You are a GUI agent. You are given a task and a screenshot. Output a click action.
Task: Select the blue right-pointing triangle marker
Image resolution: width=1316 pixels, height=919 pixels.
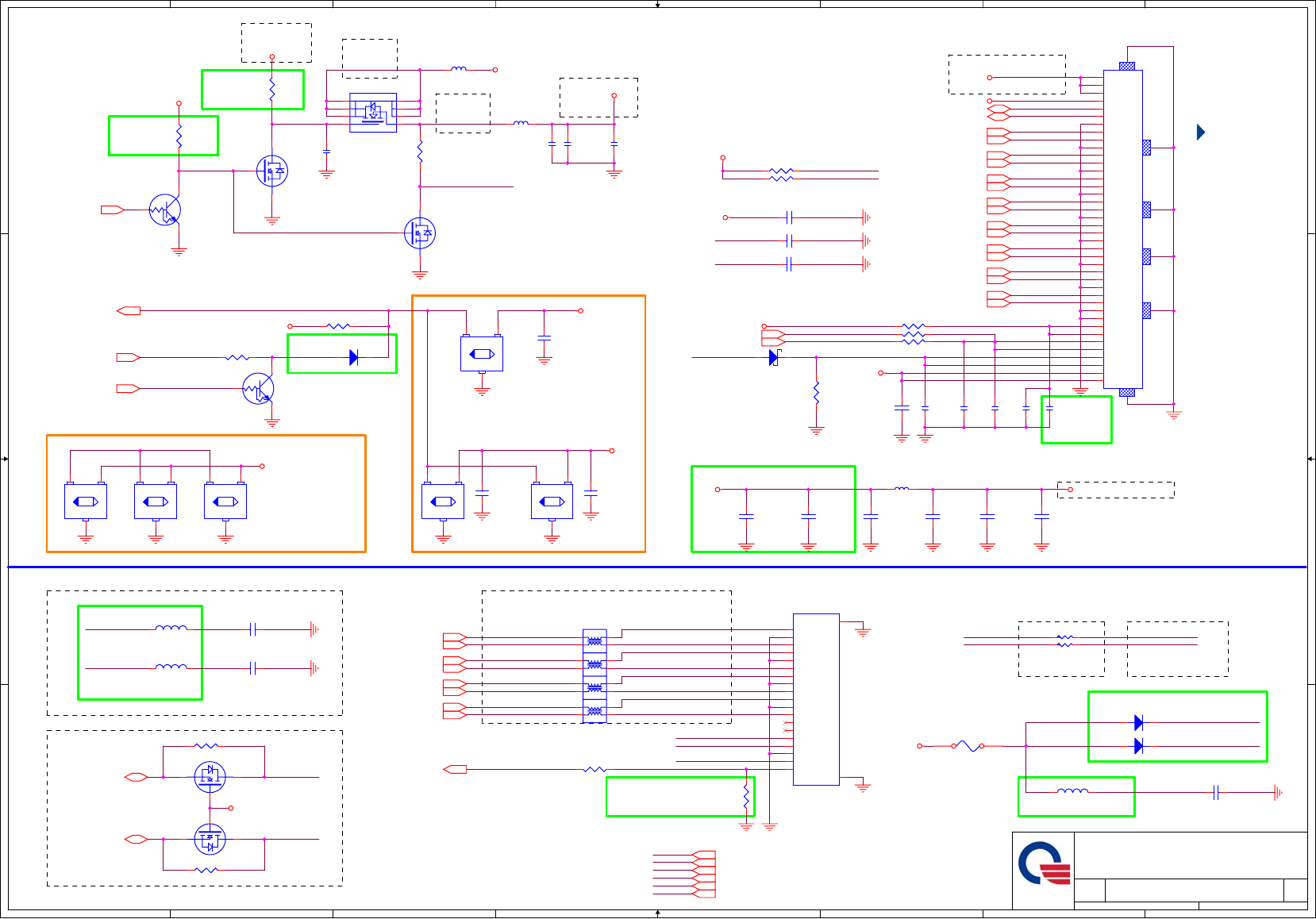1201,132
